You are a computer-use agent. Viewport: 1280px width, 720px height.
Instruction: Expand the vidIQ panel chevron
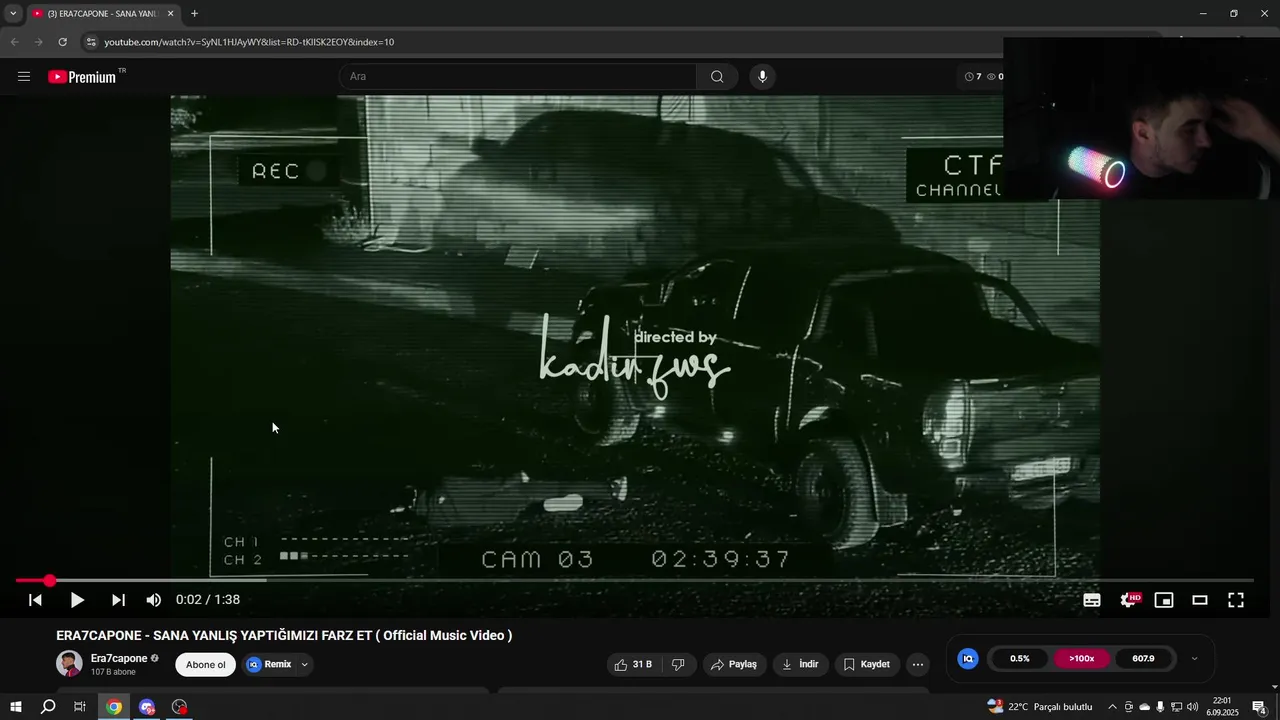pyautogui.click(x=1194, y=659)
